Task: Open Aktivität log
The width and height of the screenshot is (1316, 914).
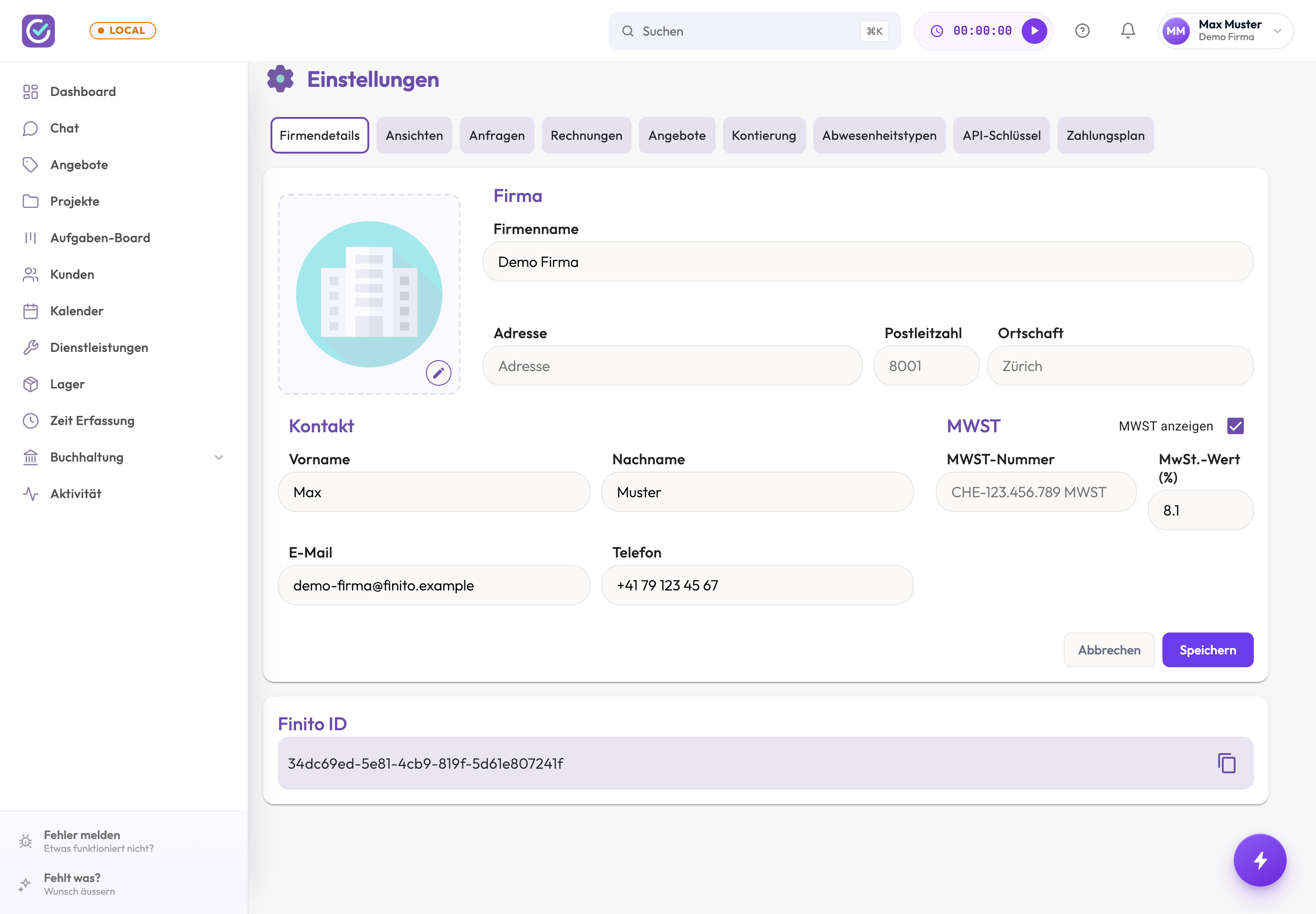Action: 75,494
